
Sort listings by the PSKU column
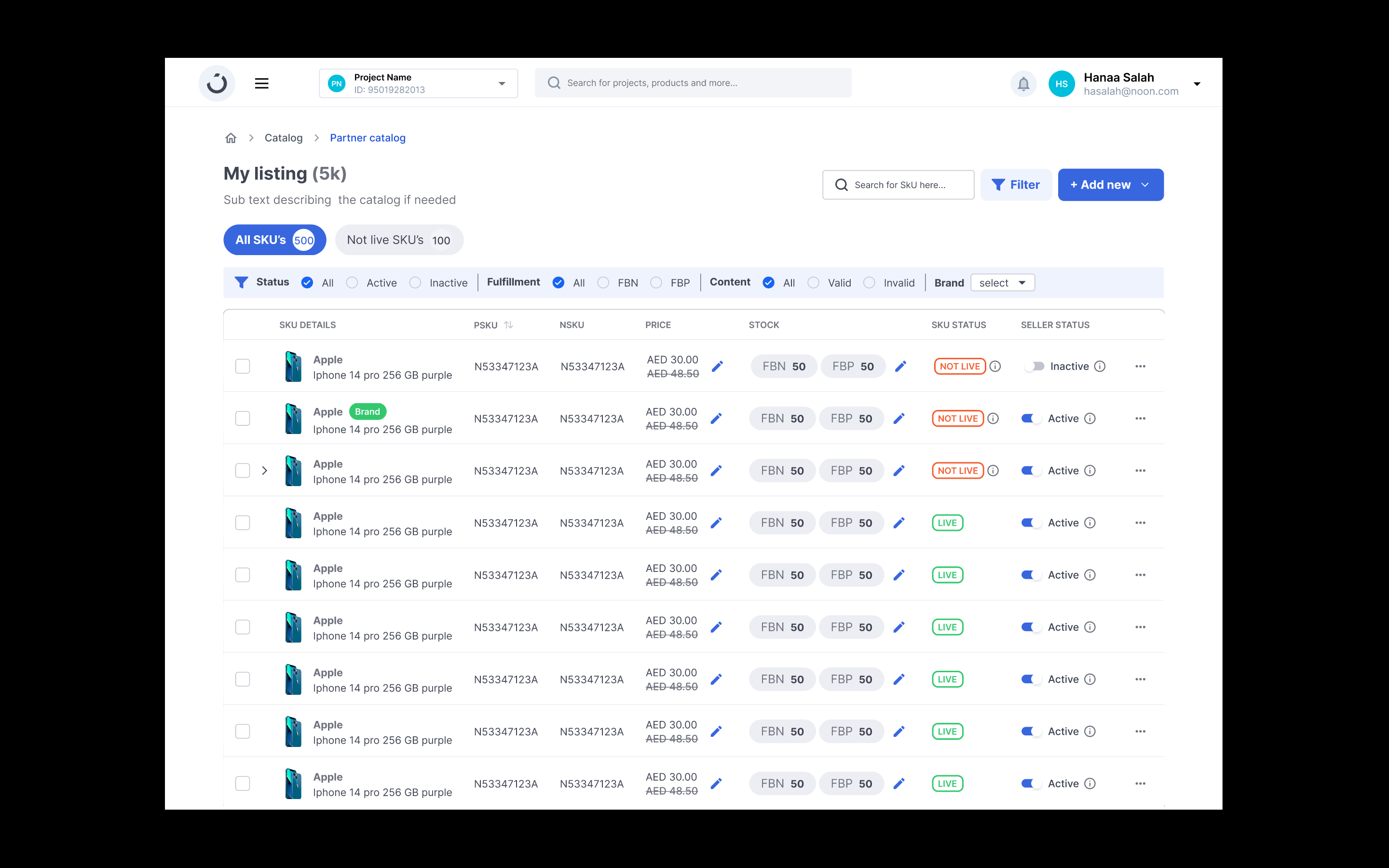pos(508,325)
